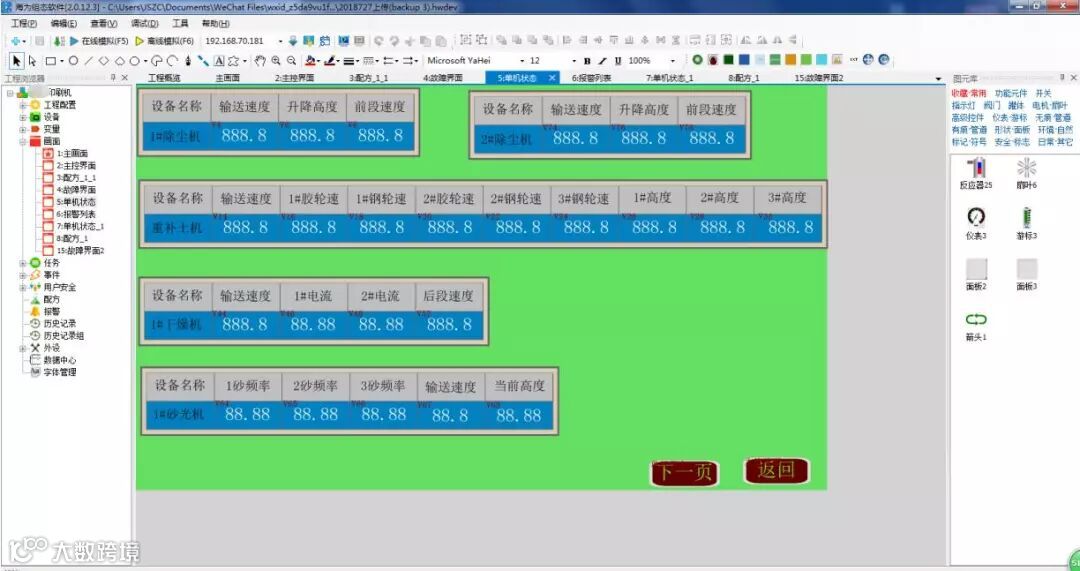Open the Microsoft YaHei font dropdown
The width and height of the screenshot is (1080, 571).
(522, 61)
